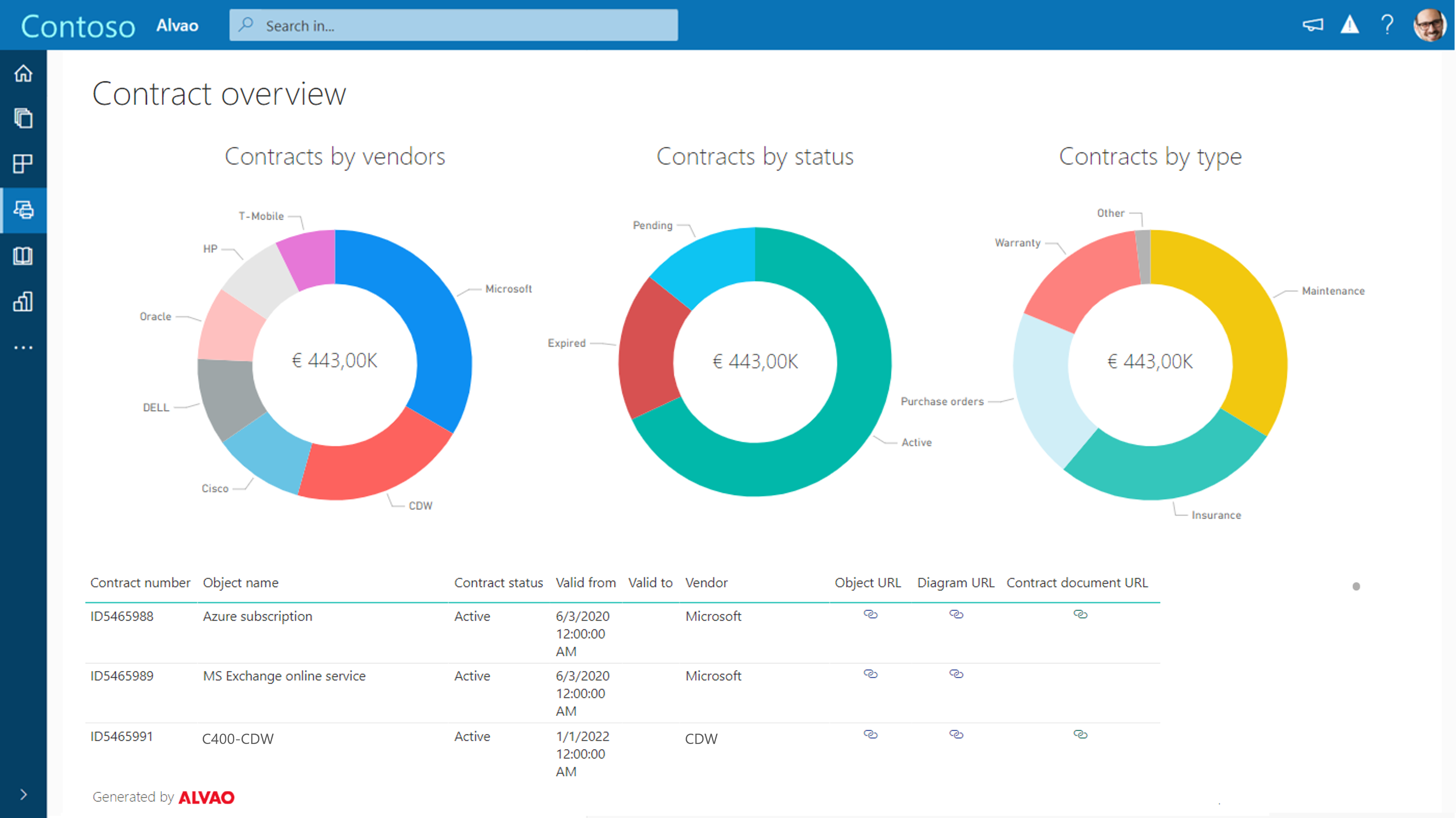
Task: Open the reports chart sidebar icon
Action: pos(23,302)
